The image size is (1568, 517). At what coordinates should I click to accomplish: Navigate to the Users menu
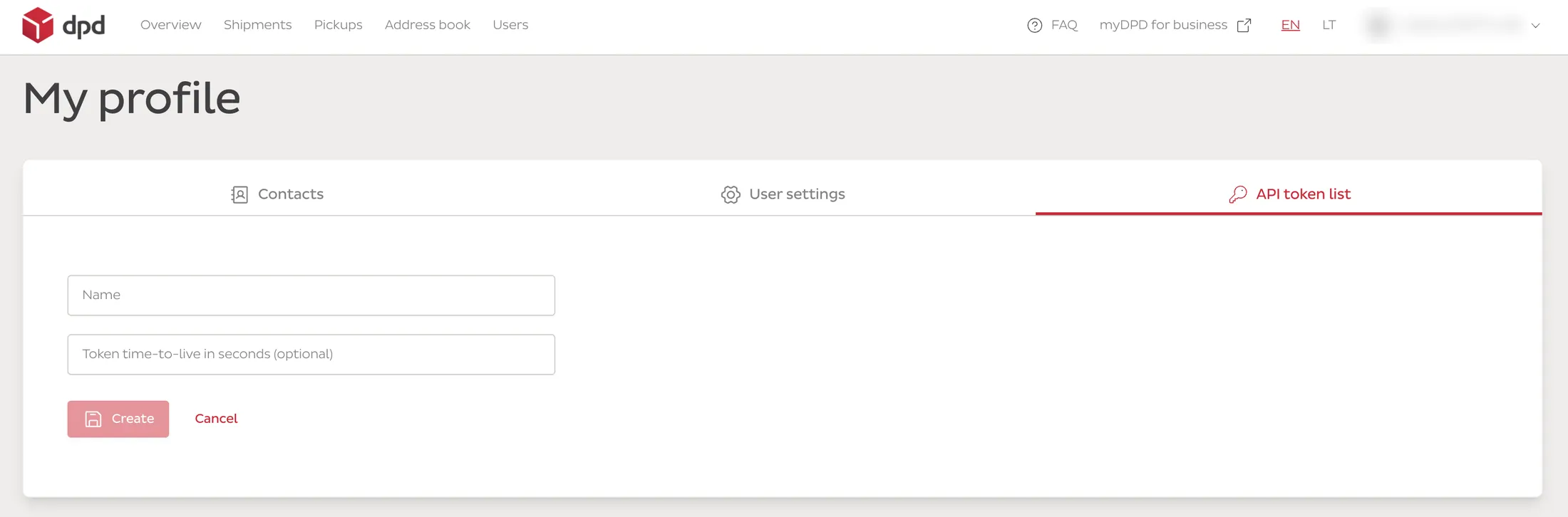pos(510,25)
